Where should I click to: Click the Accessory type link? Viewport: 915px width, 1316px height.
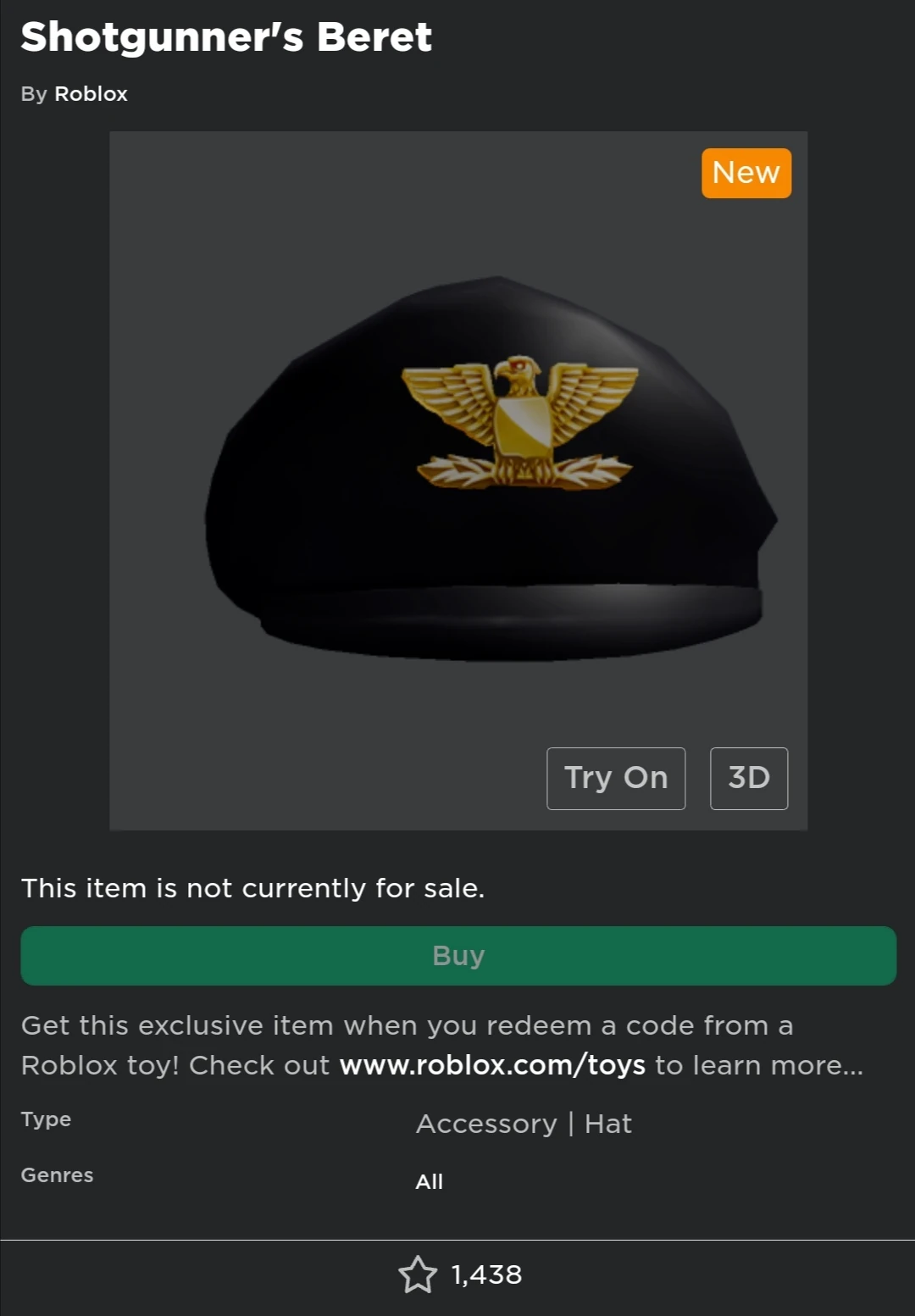487,1123
